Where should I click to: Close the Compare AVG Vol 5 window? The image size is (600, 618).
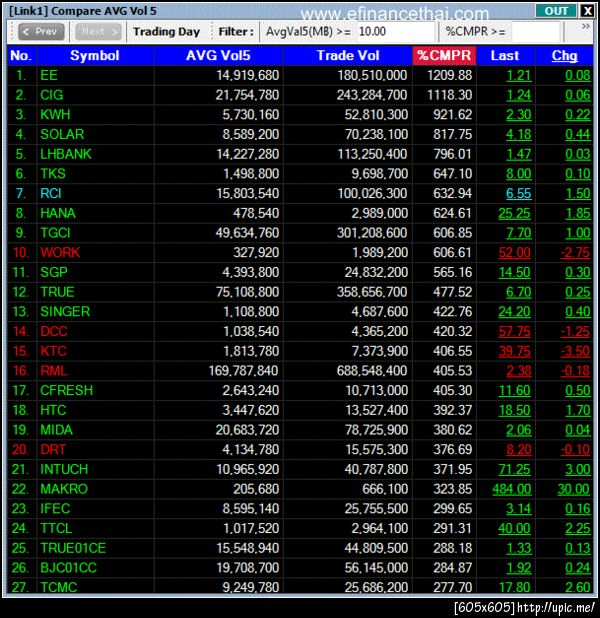(587, 11)
